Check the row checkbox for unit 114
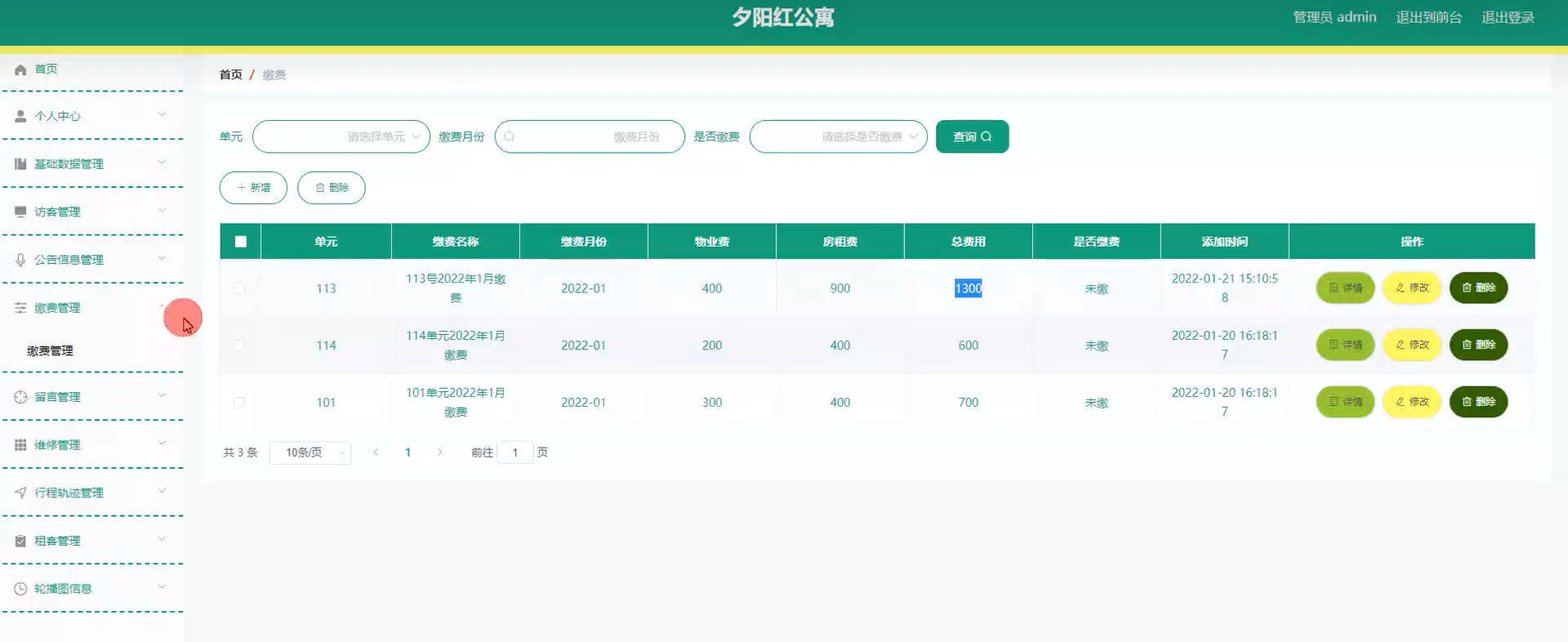Image resolution: width=1568 pixels, height=642 pixels. [x=239, y=346]
